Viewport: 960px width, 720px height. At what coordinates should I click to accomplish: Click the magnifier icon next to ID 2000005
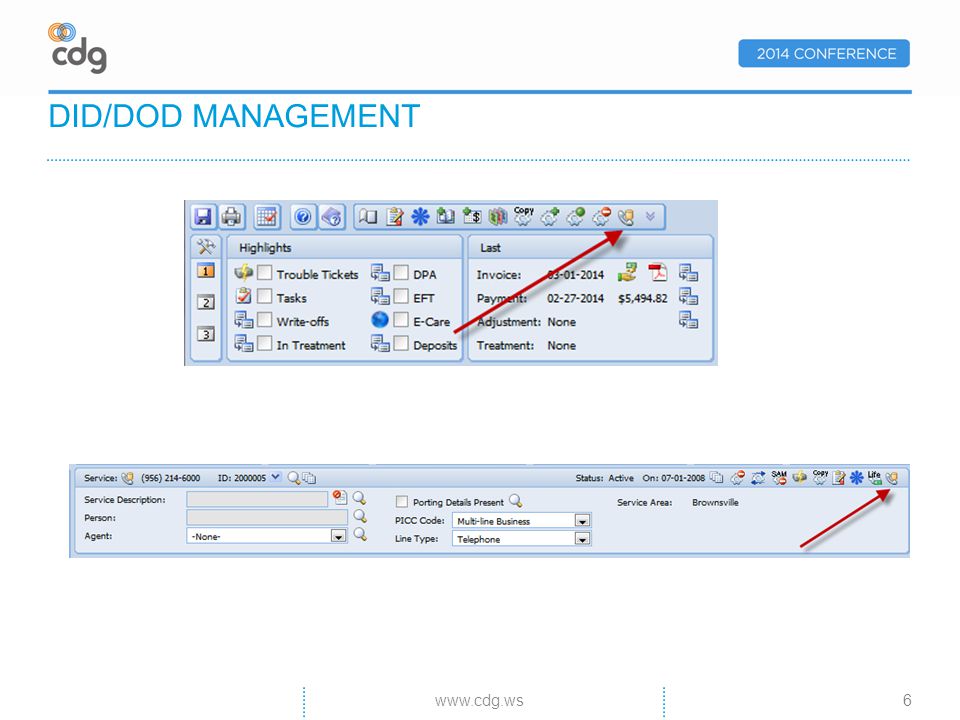294,478
